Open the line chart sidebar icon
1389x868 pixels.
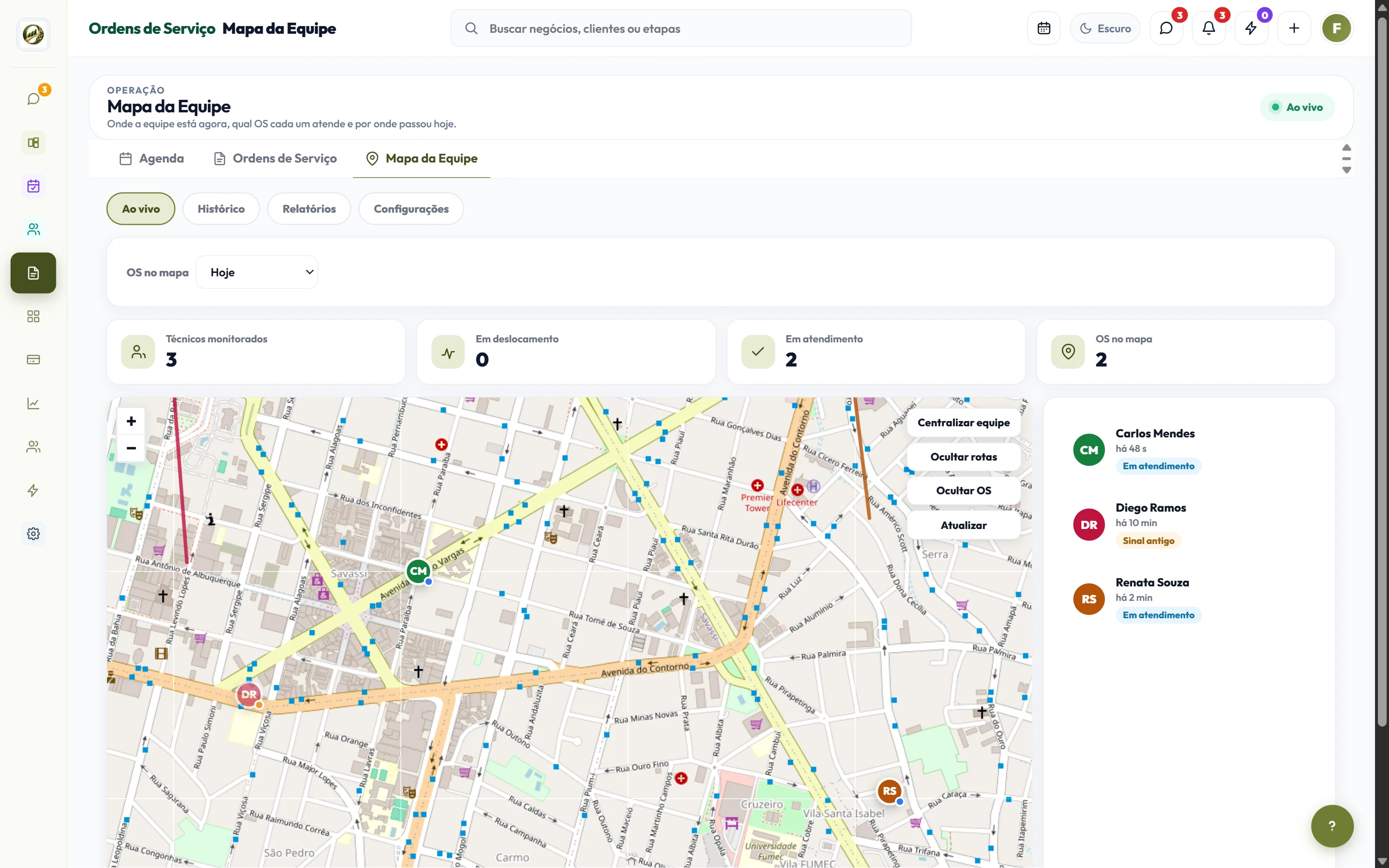coord(33,404)
